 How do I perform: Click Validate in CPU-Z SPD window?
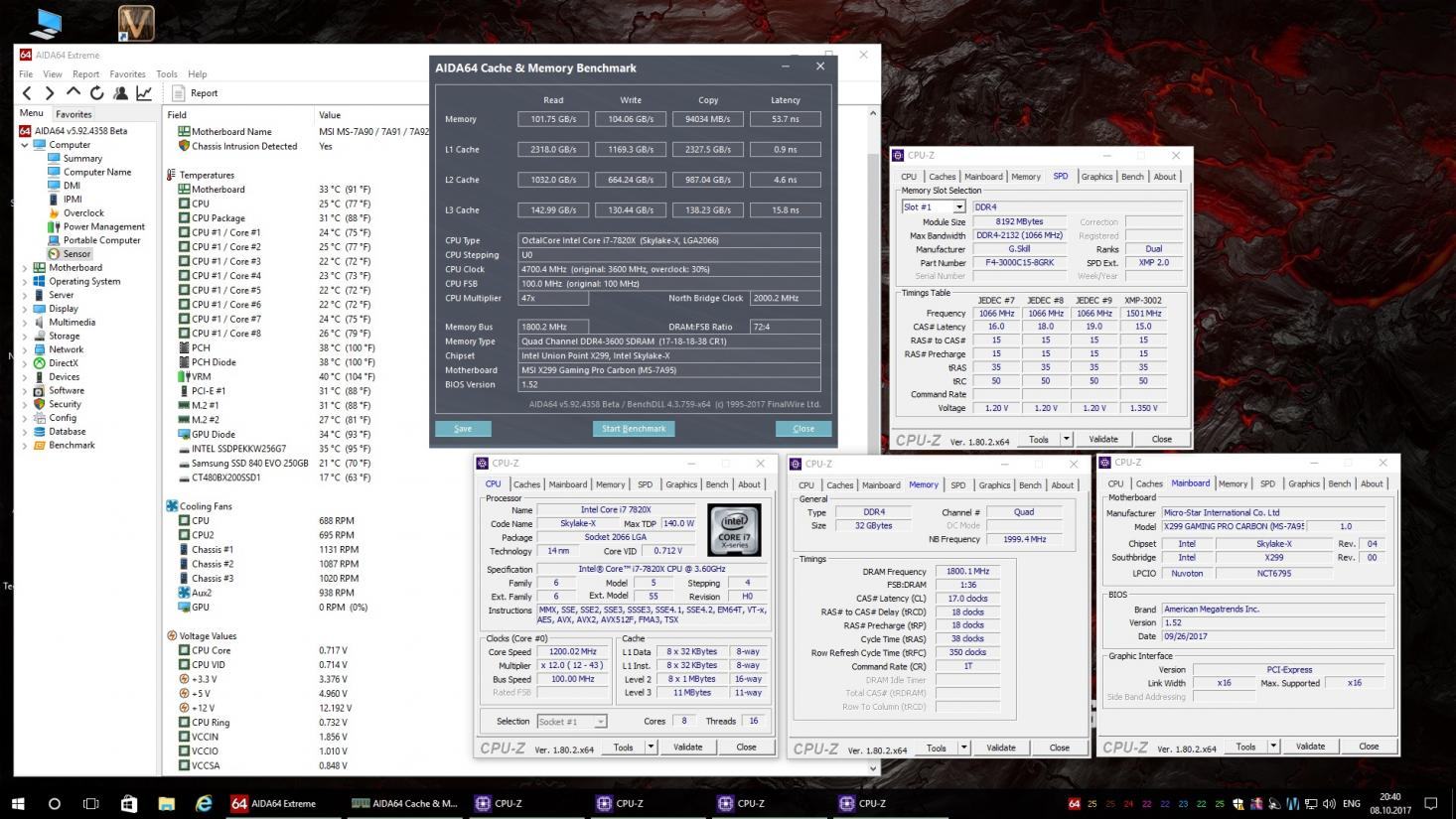[x=1103, y=439]
